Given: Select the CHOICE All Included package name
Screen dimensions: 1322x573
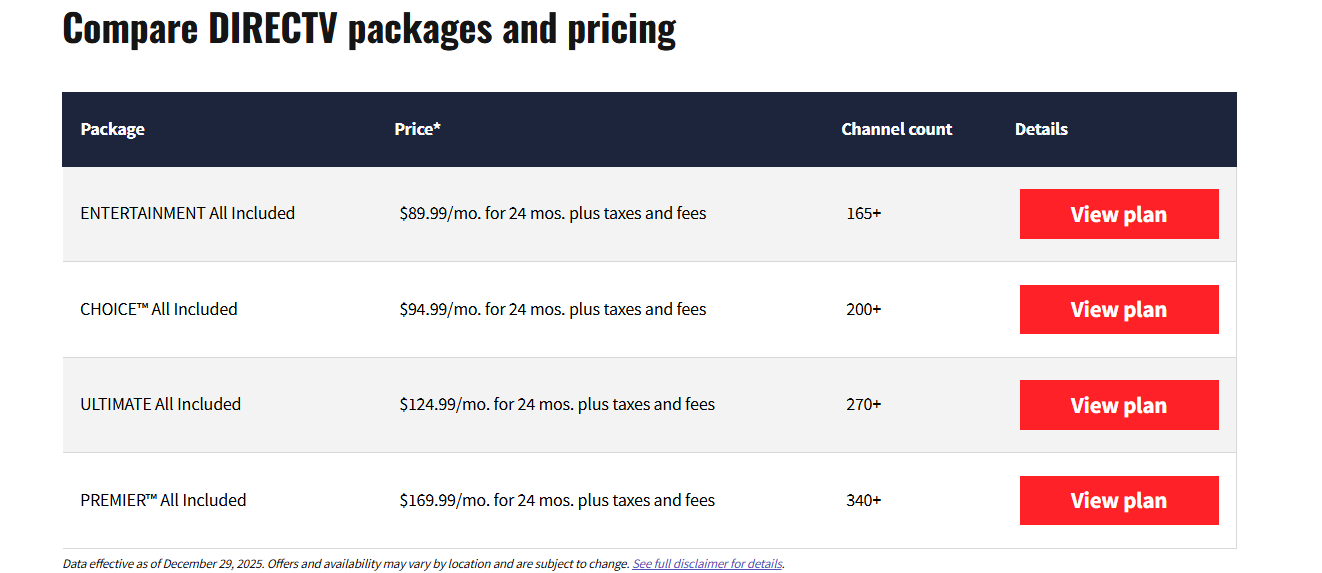Looking at the screenshot, I should point(158,309).
